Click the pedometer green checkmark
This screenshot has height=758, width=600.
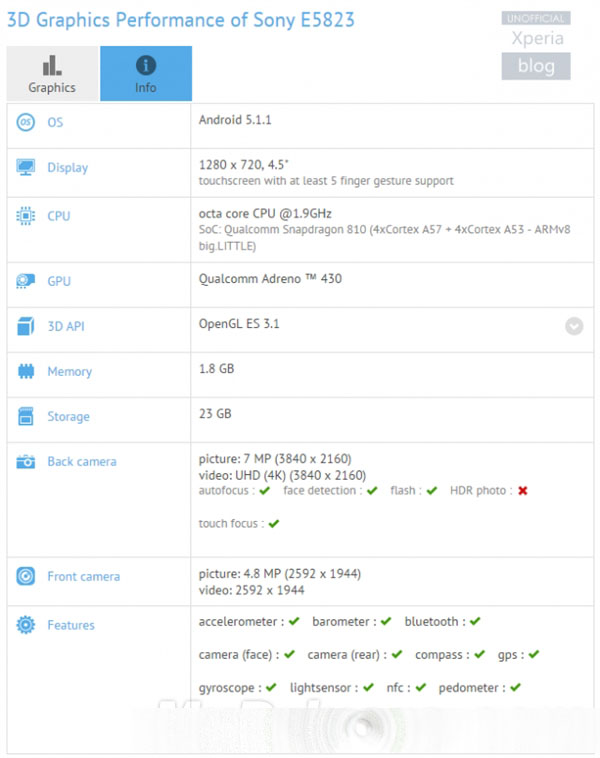click(x=515, y=687)
